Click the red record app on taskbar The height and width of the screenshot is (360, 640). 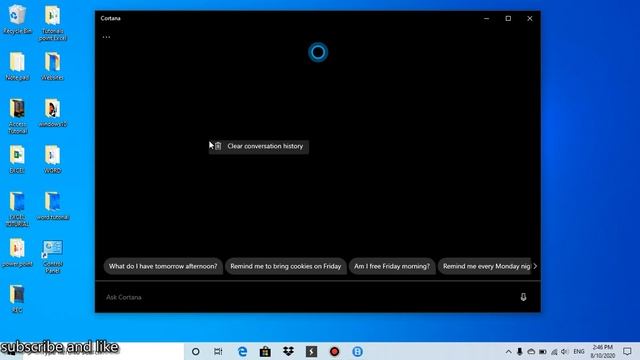click(334, 351)
